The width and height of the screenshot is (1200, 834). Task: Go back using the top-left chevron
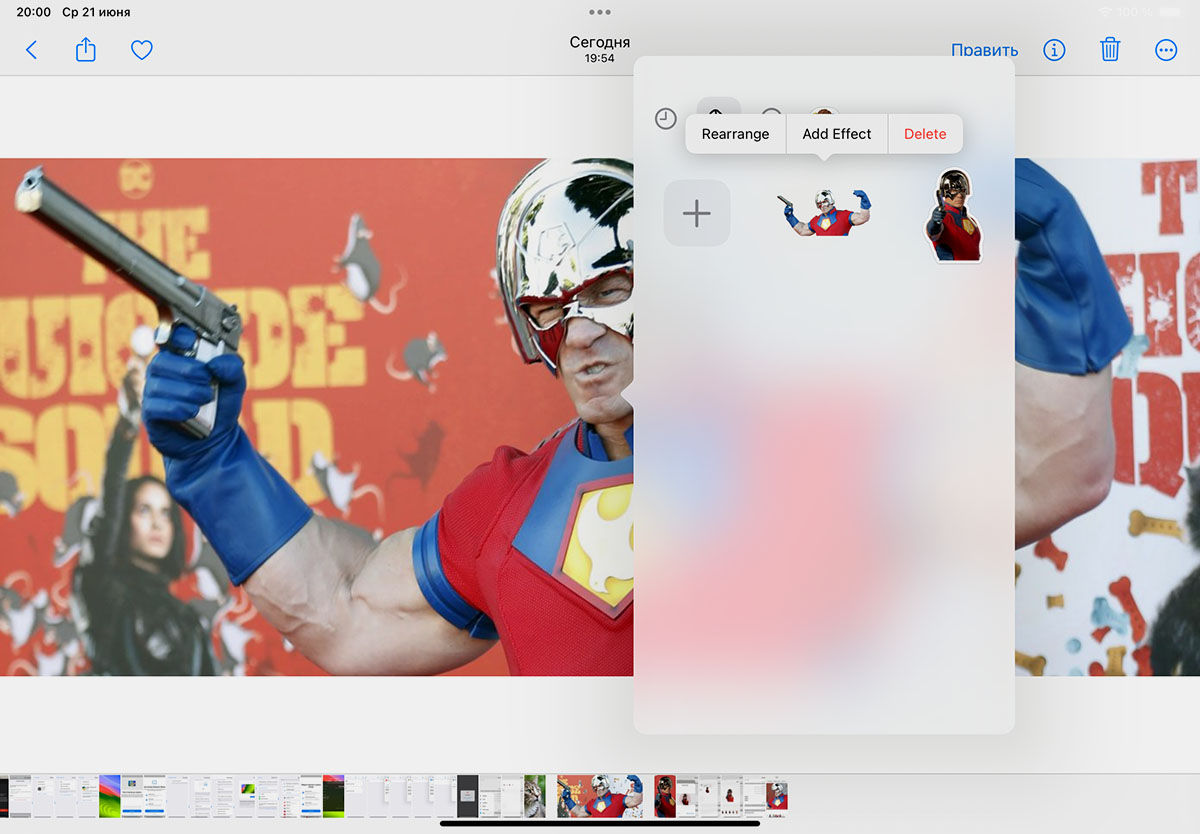(x=31, y=50)
